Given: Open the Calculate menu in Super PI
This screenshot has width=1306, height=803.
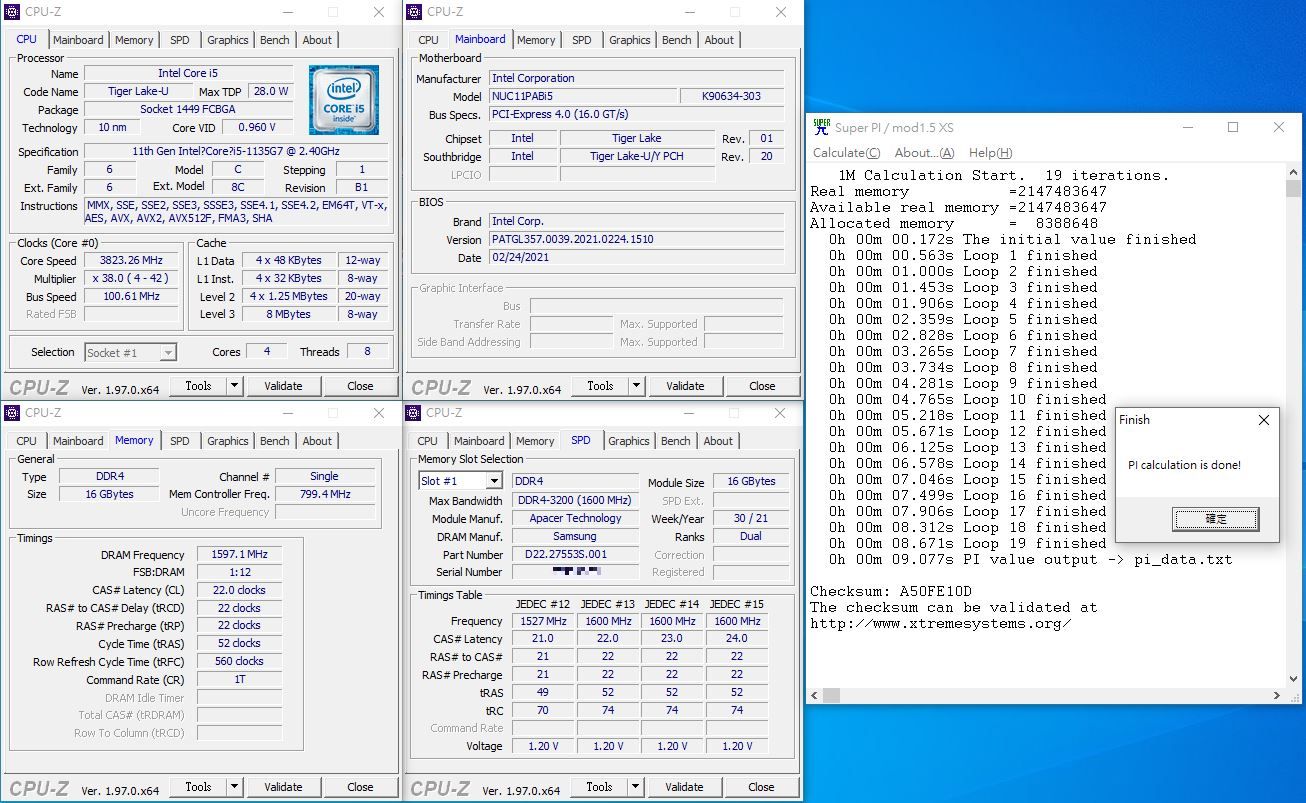Looking at the screenshot, I should coord(846,153).
